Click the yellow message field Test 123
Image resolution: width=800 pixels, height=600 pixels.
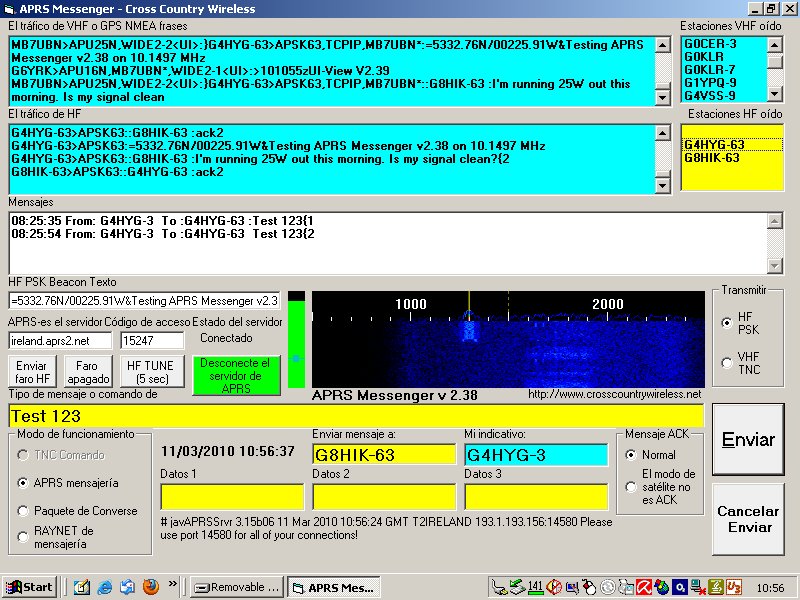pyautogui.click(x=356, y=416)
